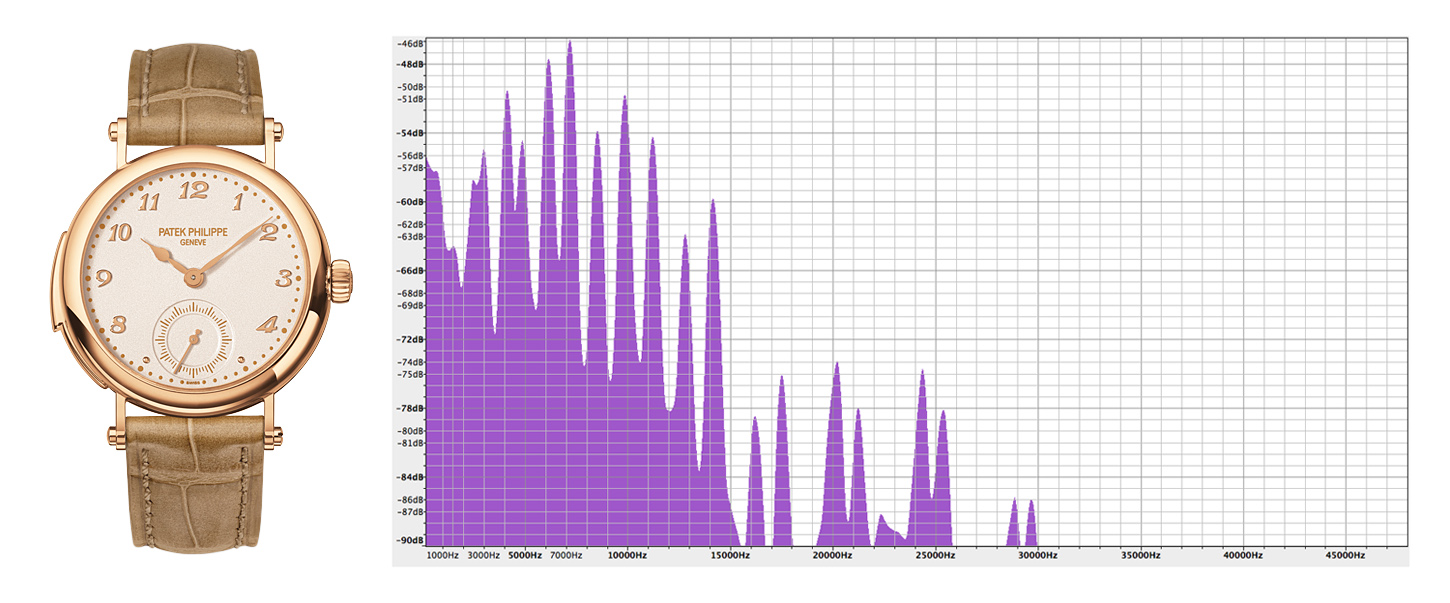
Task: Click the -78dB axis label
Action: 410,409
